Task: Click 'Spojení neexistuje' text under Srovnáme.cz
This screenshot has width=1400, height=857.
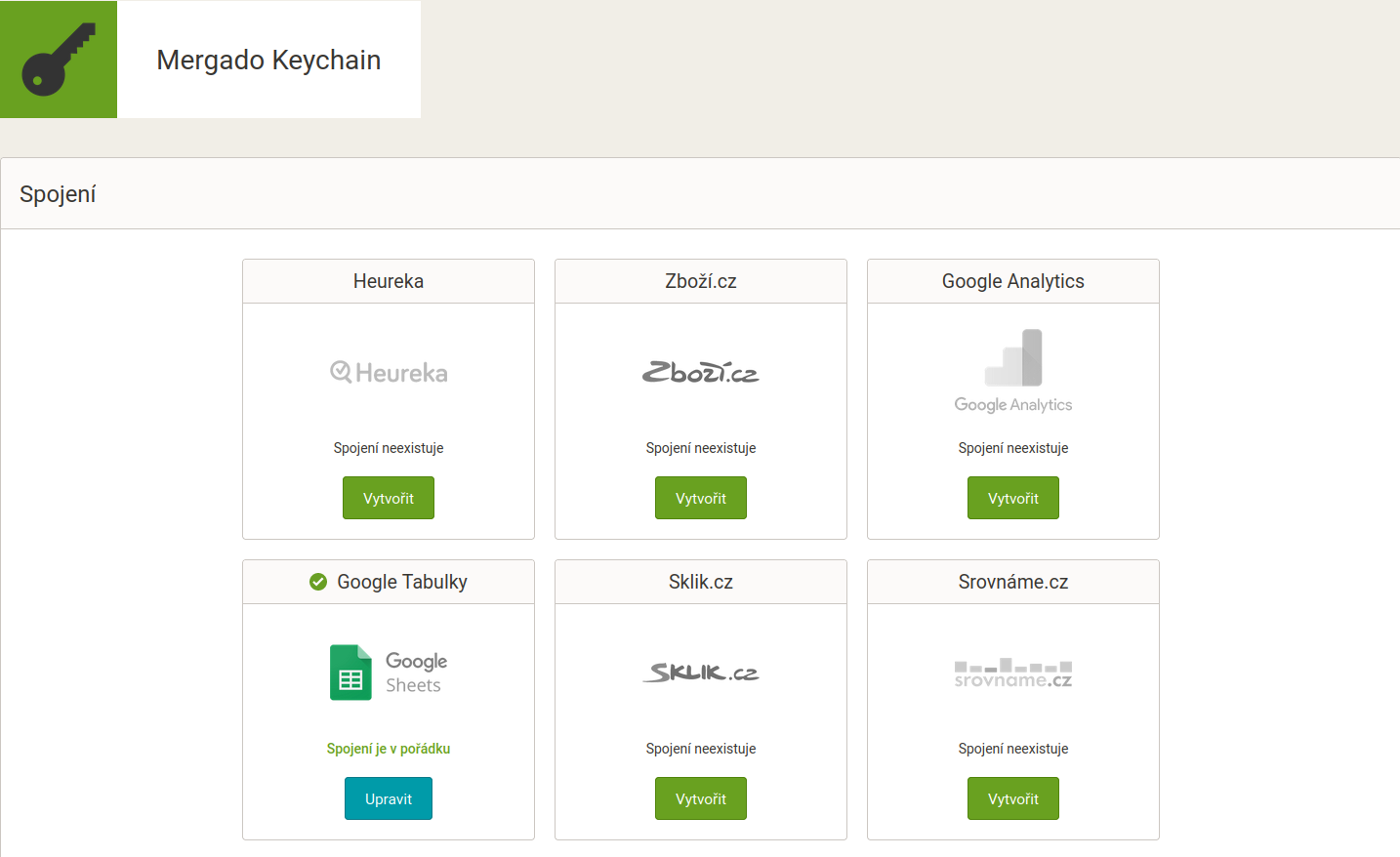Action: pyautogui.click(x=1013, y=749)
